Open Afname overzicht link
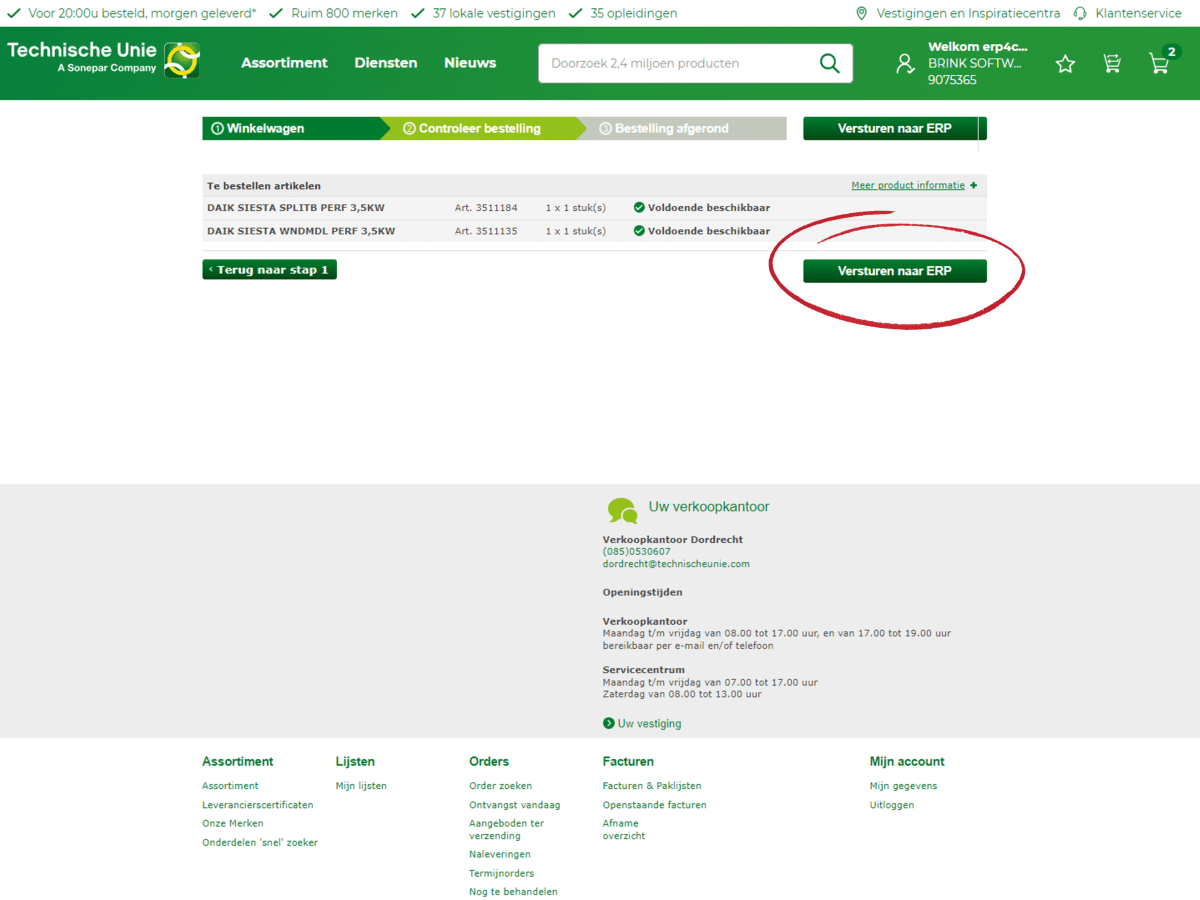Viewport: 1200px width, 900px height. (624, 830)
